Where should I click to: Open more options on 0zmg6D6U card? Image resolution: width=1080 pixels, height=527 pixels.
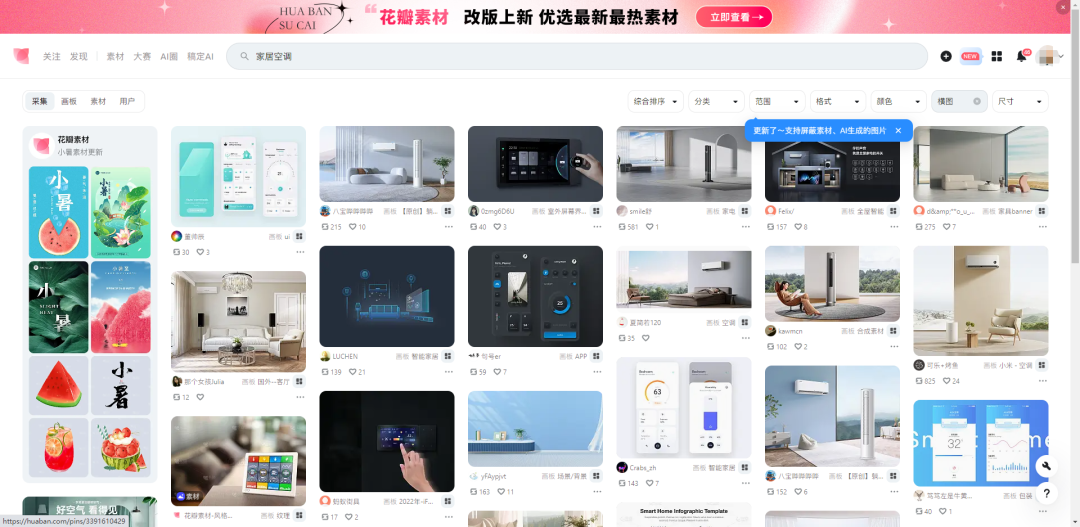(597, 227)
